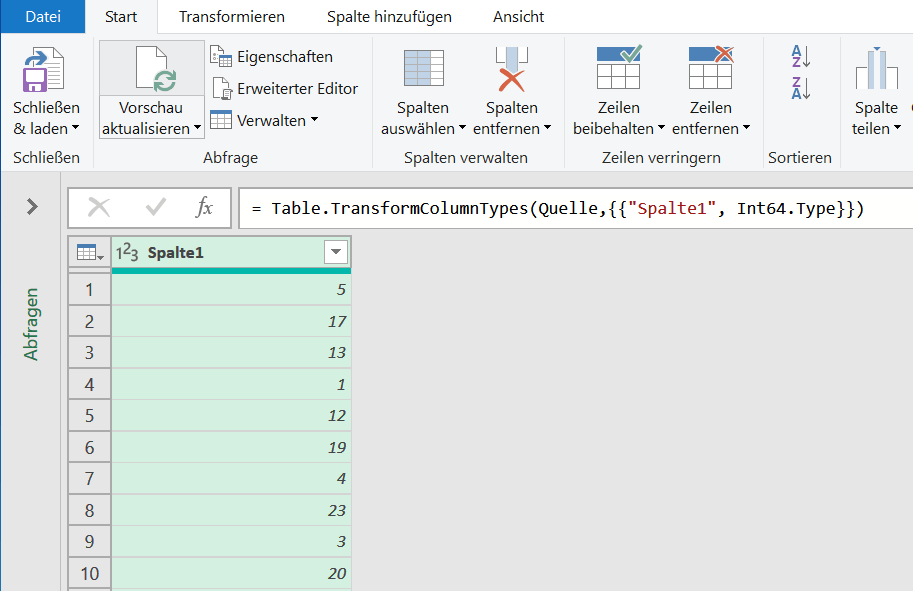This screenshot has width=913, height=591.
Task: Click the Spalte1 column header
Action: pyautogui.click(x=231, y=253)
